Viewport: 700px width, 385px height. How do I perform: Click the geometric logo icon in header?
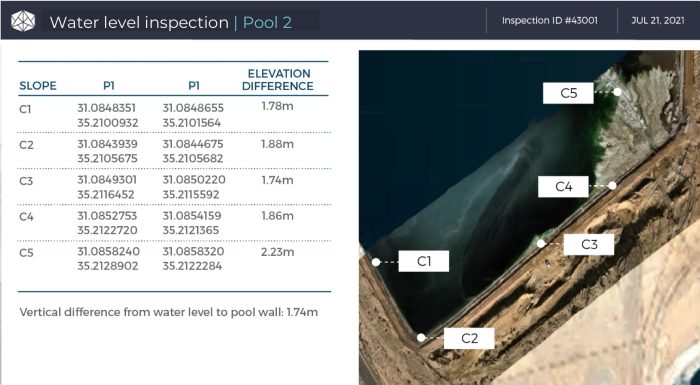[x=23, y=21]
